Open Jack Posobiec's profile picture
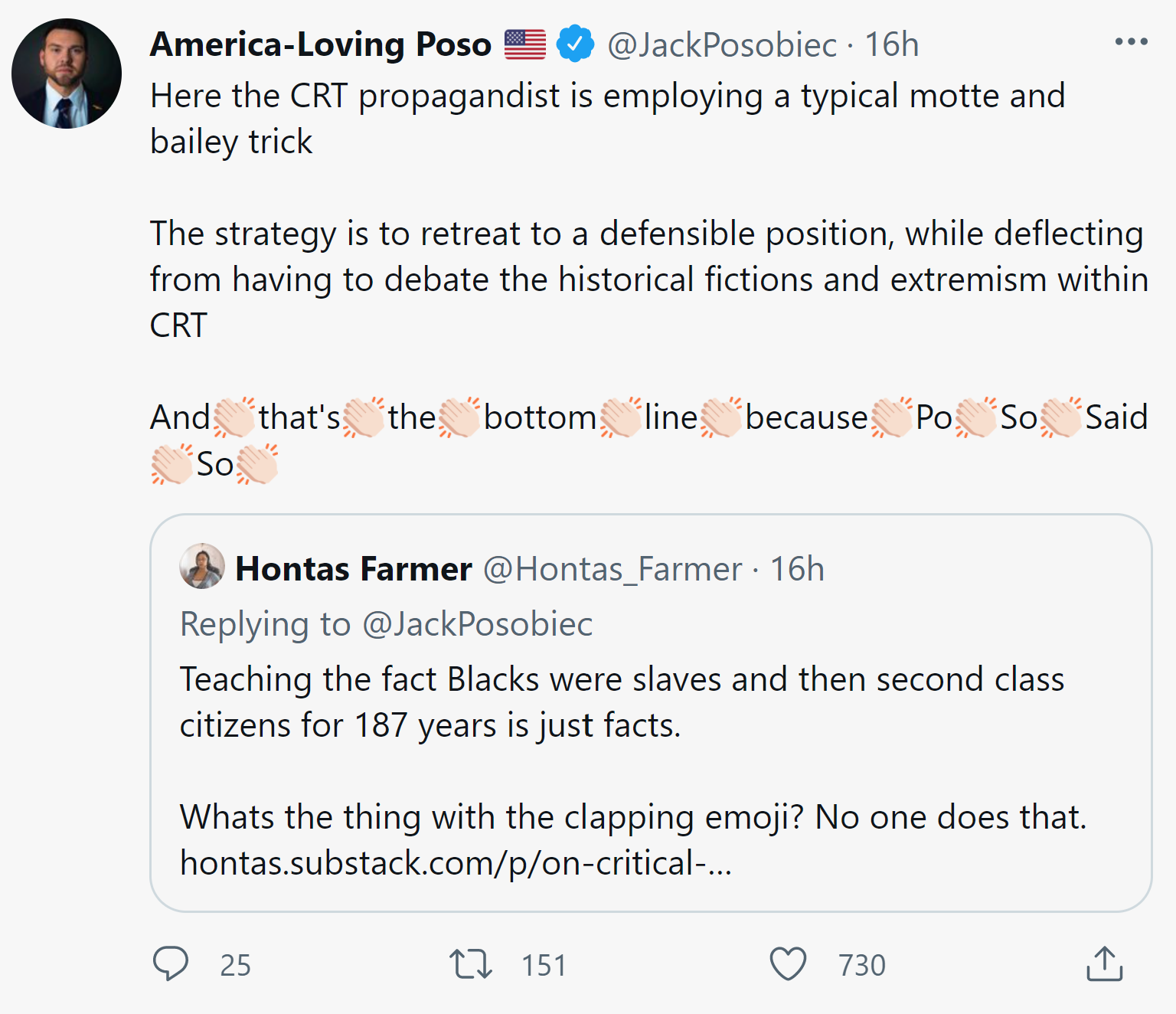1176x1014 pixels. (67, 74)
